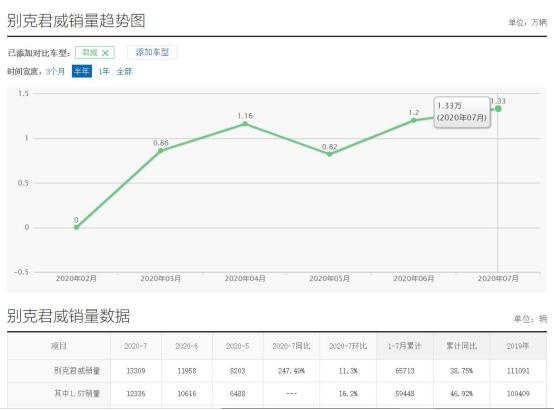554x410 pixels.
Task: Click the 2019年 column header
Action: pos(518,346)
